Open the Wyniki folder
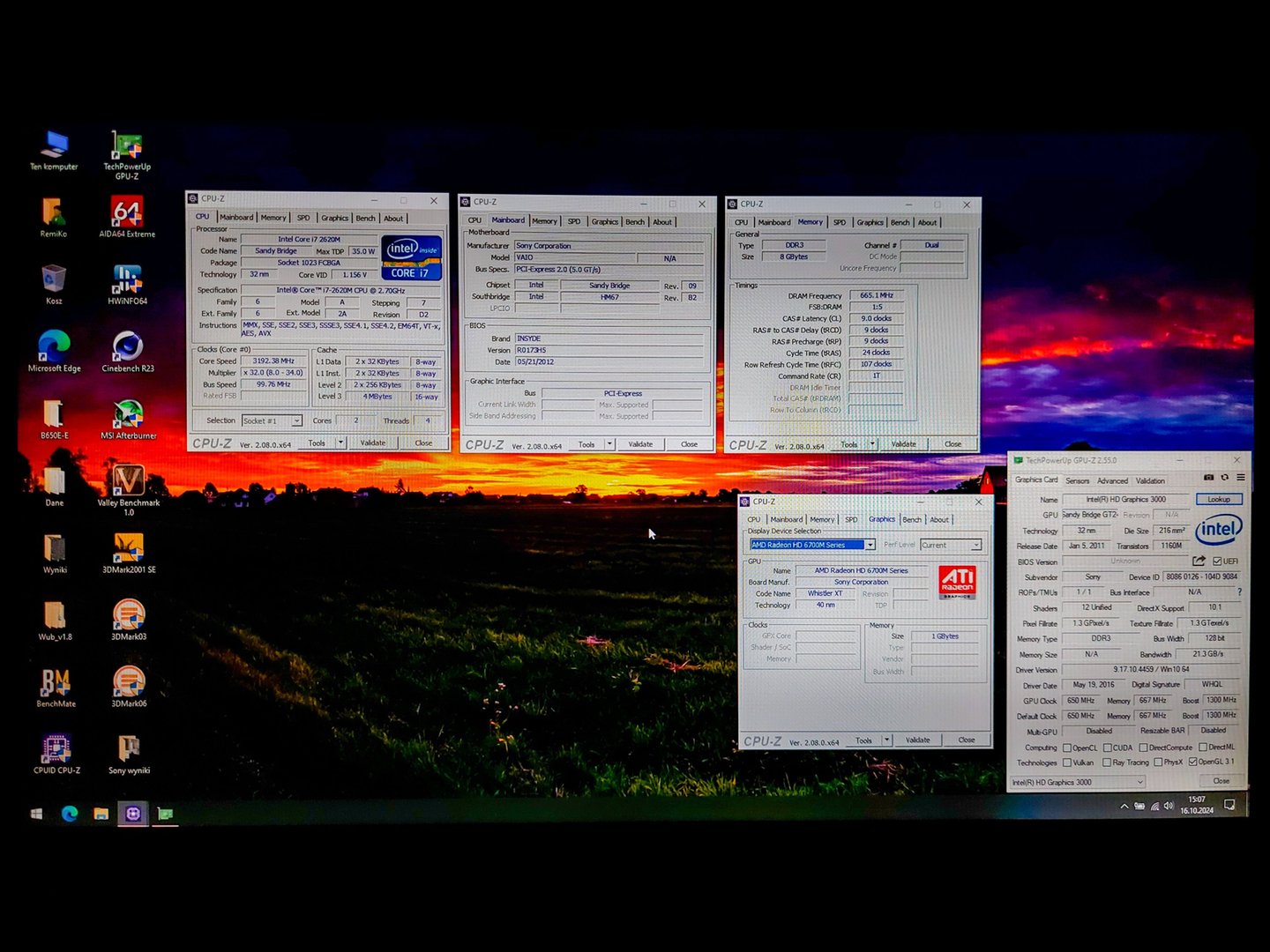This screenshot has height=952, width=1270. tap(55, 553)
